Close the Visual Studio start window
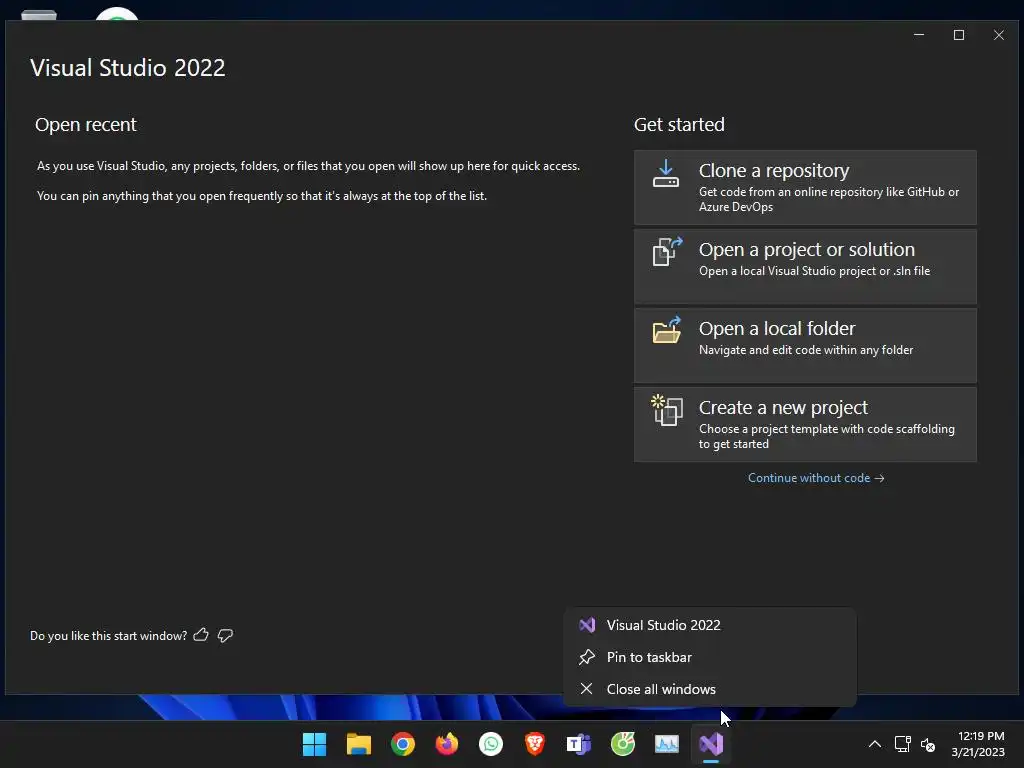 tap(999, 35)
